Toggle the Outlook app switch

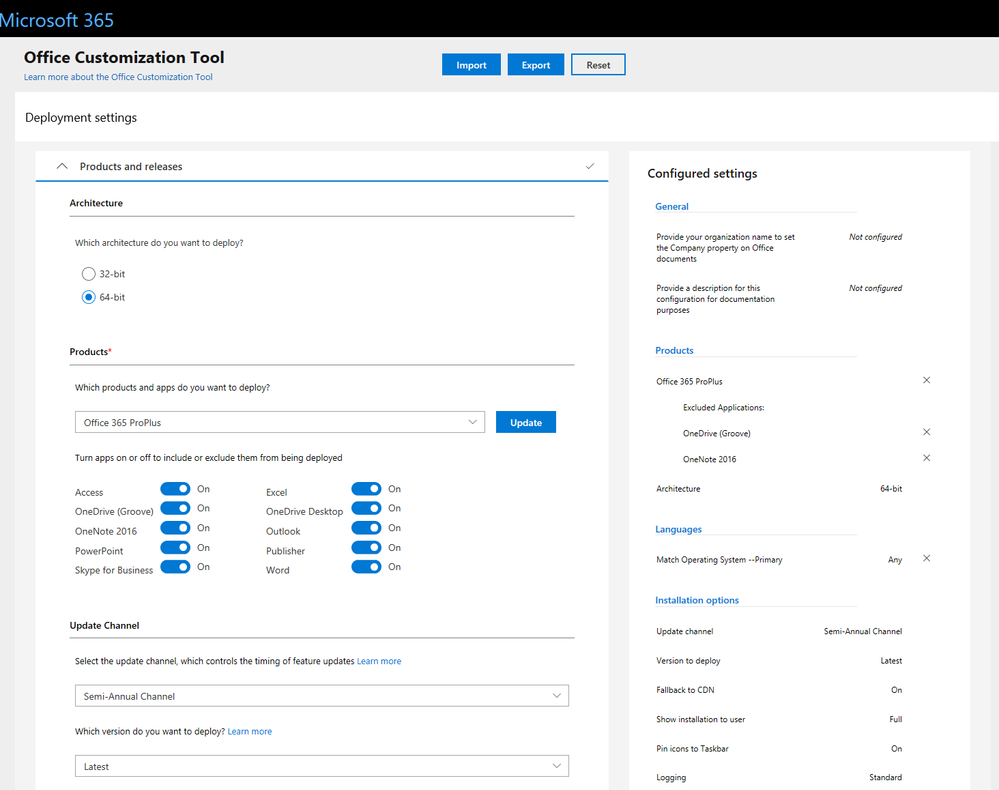[x=366, y=528]
